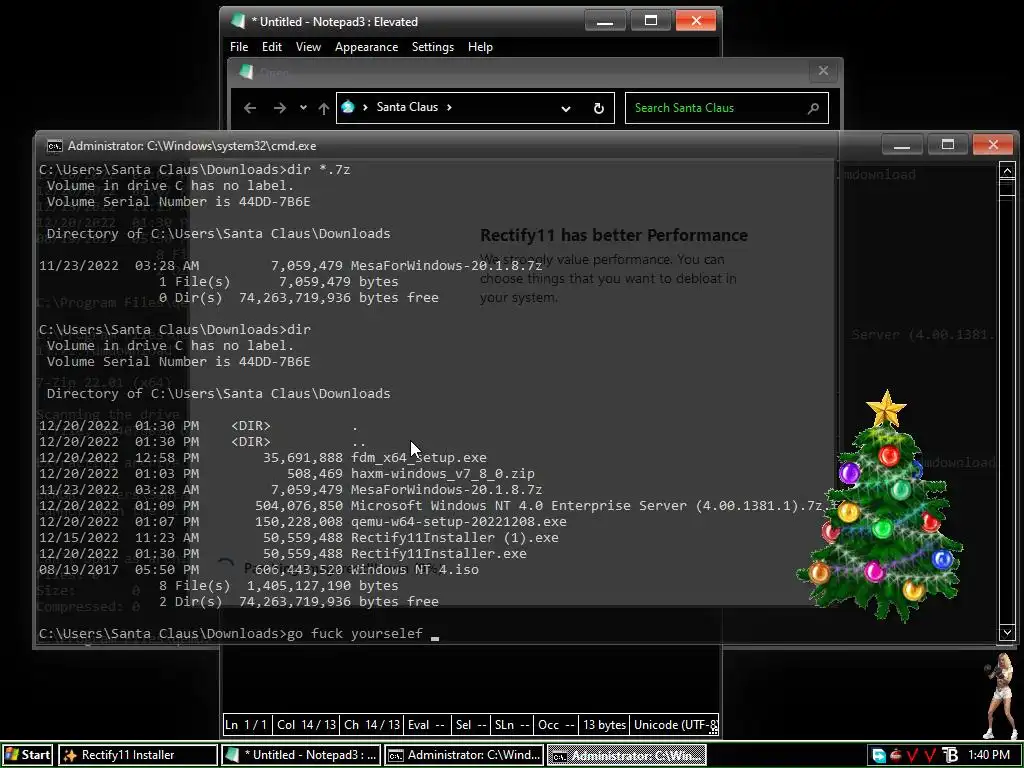The width and height of the screenshot is (1024, 768).
Task: Maximize the Notepad3 window
Action: pyautogui.click(x=650, y=21)
